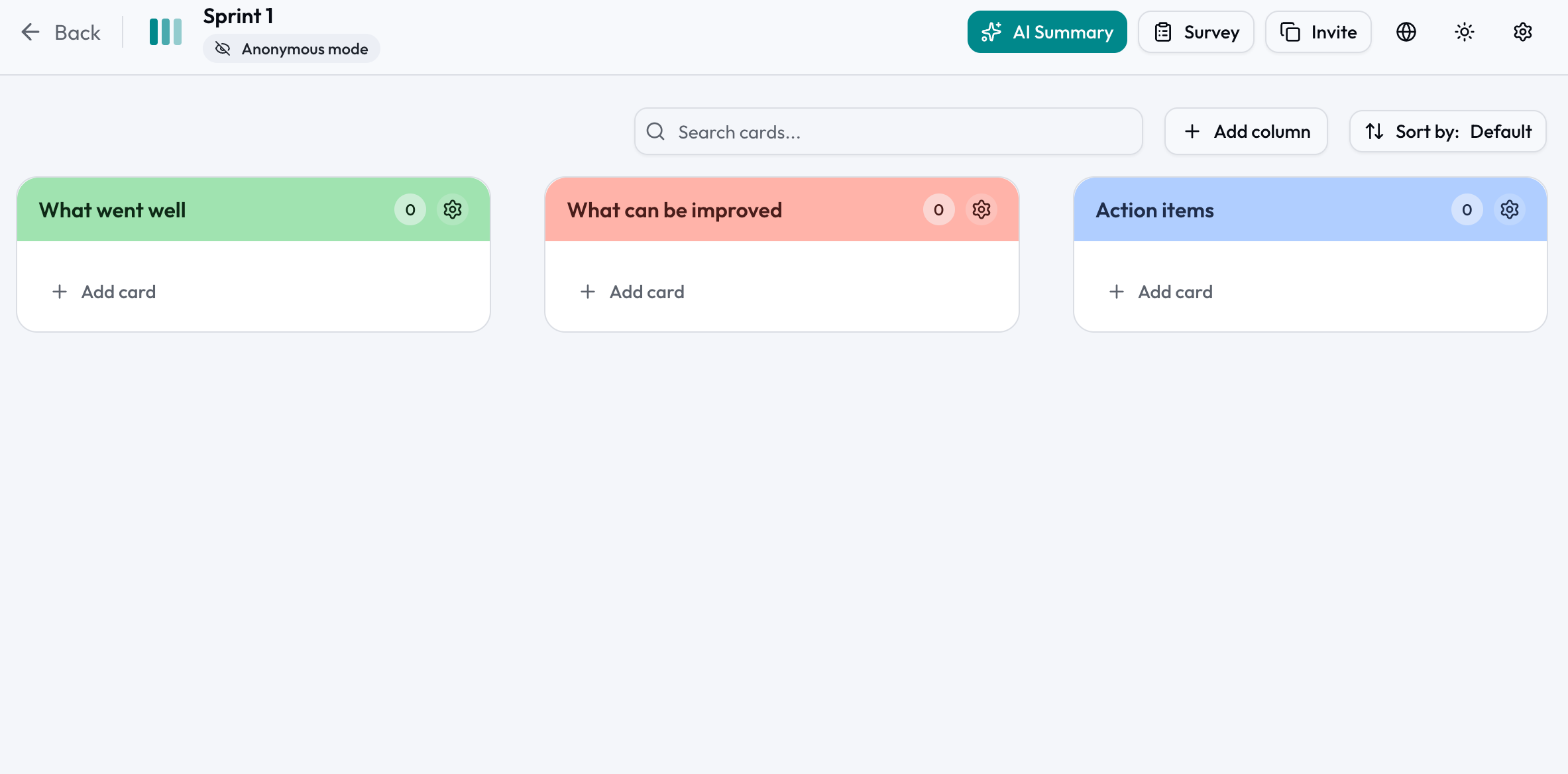Viewport: 1568px width, 774px height.
Task: Toggle Anonymous mode off
Action: click(x=291, y=48)
